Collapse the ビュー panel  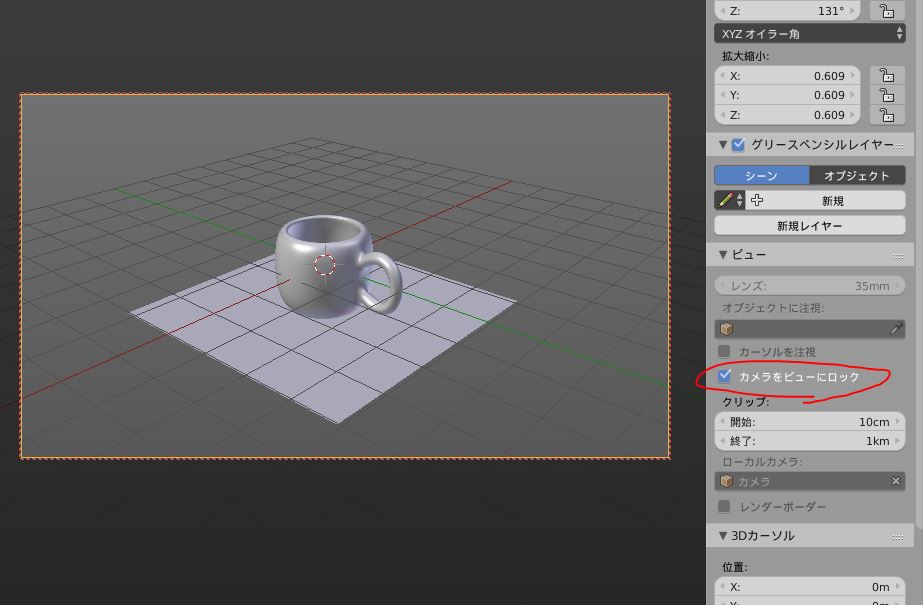722,254
